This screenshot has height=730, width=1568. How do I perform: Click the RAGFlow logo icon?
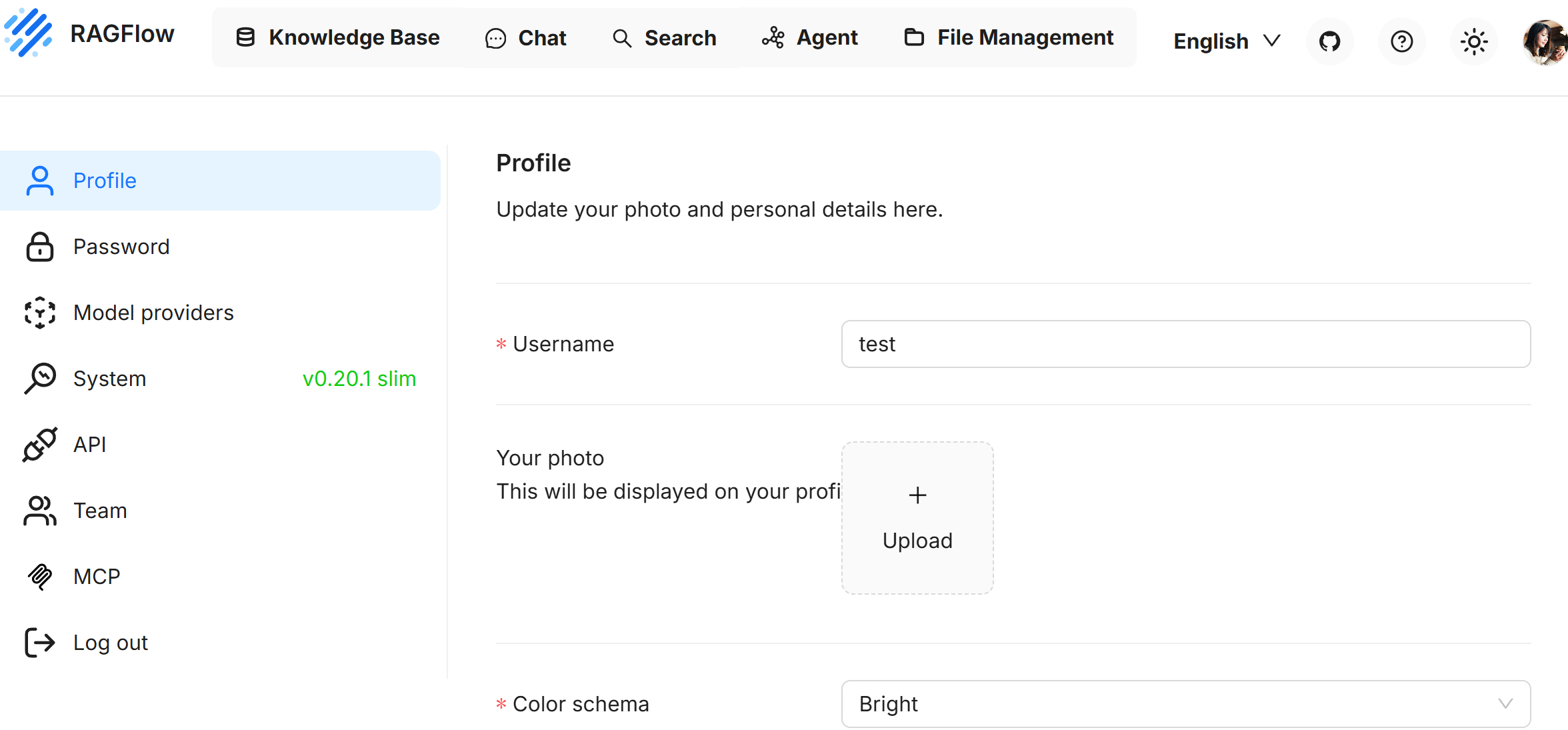[28, 33]
